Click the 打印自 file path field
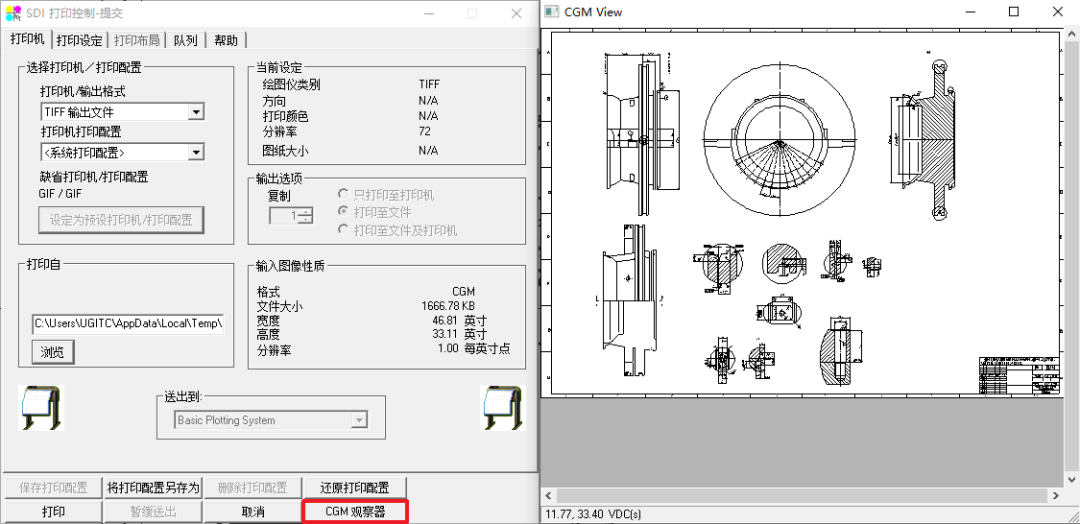Screen dimensions: 1080x524 pyautogui.click(x=127, y=324)
